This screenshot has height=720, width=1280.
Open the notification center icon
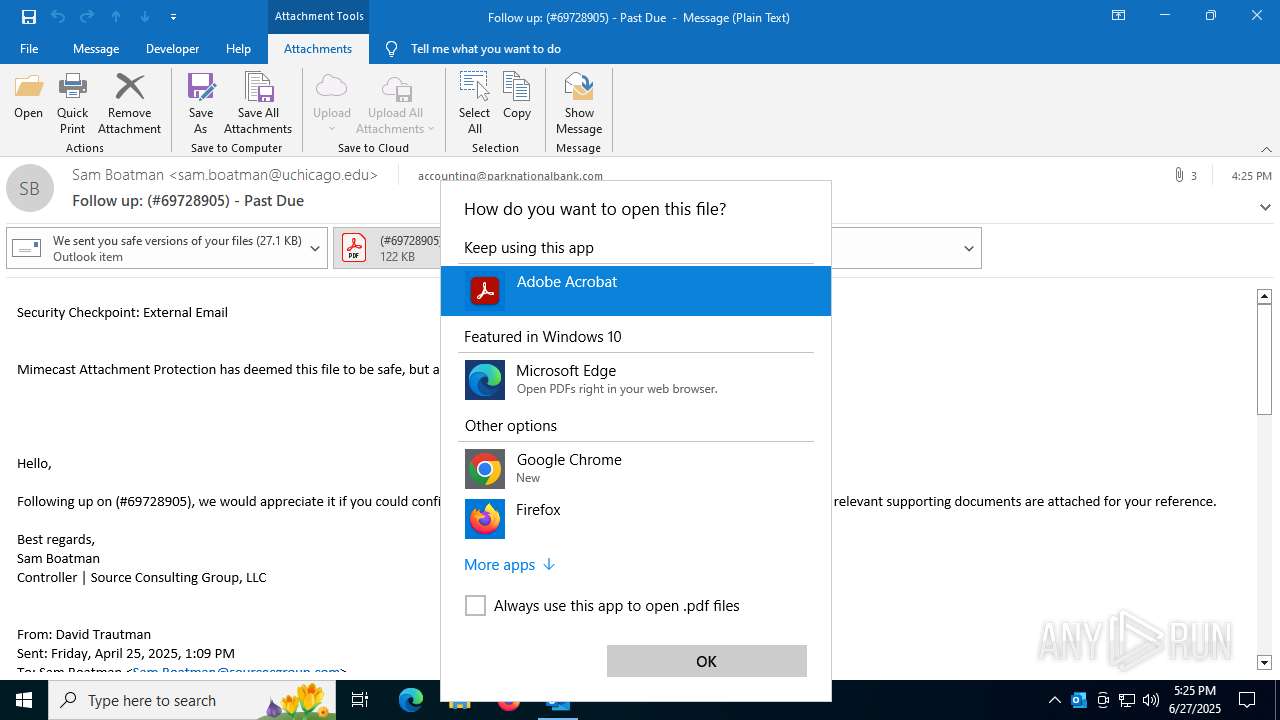tap(1247, 700)
